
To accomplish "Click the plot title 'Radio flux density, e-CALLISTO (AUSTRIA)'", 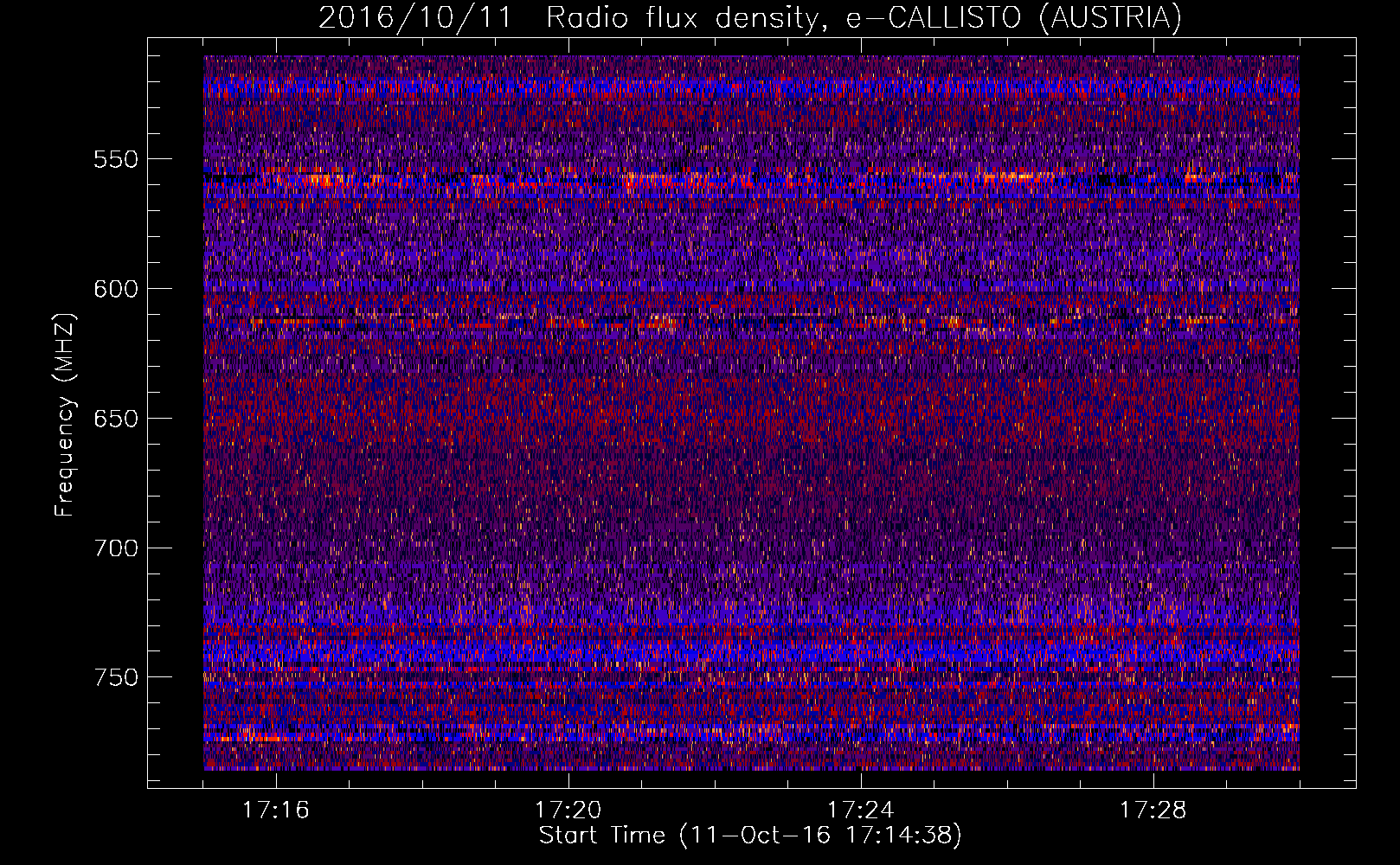I will pyautogui.click(x=864, y=18).
